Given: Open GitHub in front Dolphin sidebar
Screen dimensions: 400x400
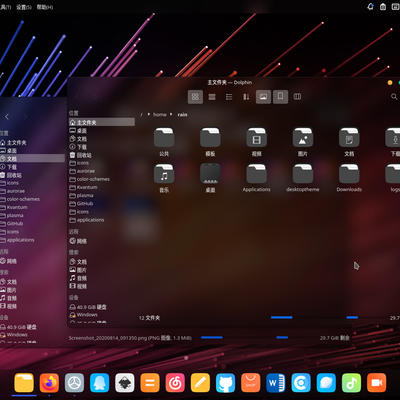Looking at the screenshot, I should (102, 203).
